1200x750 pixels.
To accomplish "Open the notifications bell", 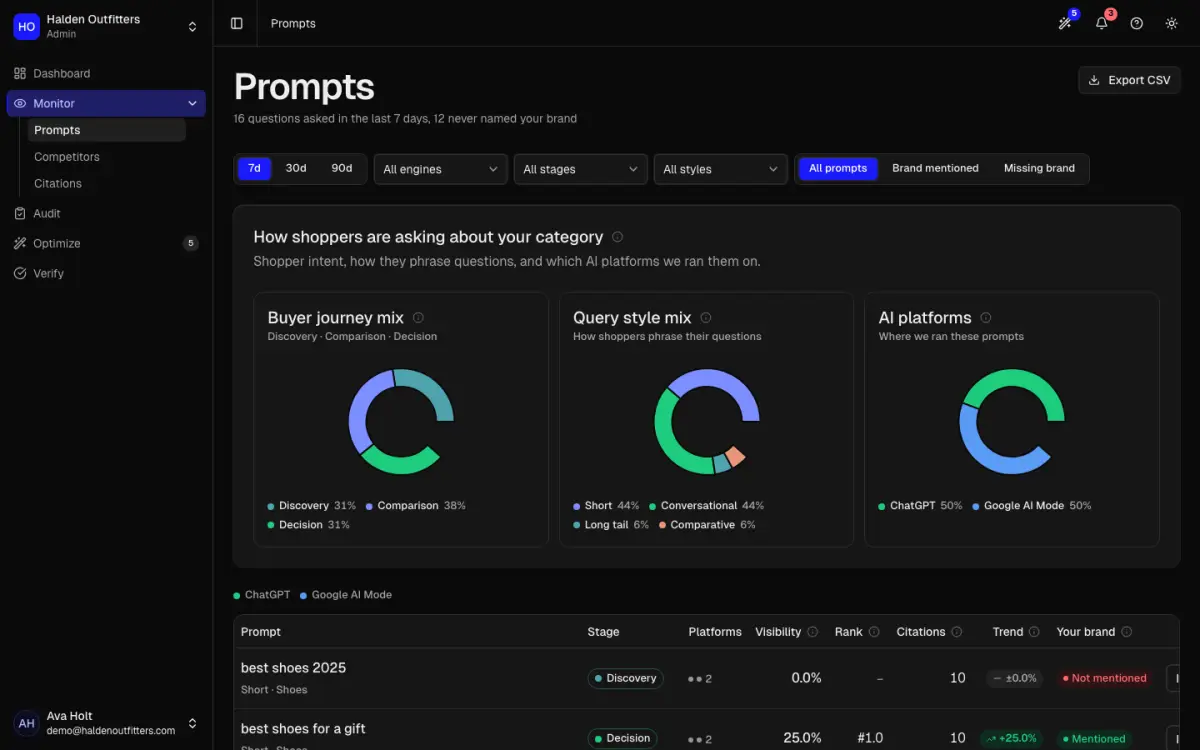I will pyautogui.click(x=1102, y=23).
